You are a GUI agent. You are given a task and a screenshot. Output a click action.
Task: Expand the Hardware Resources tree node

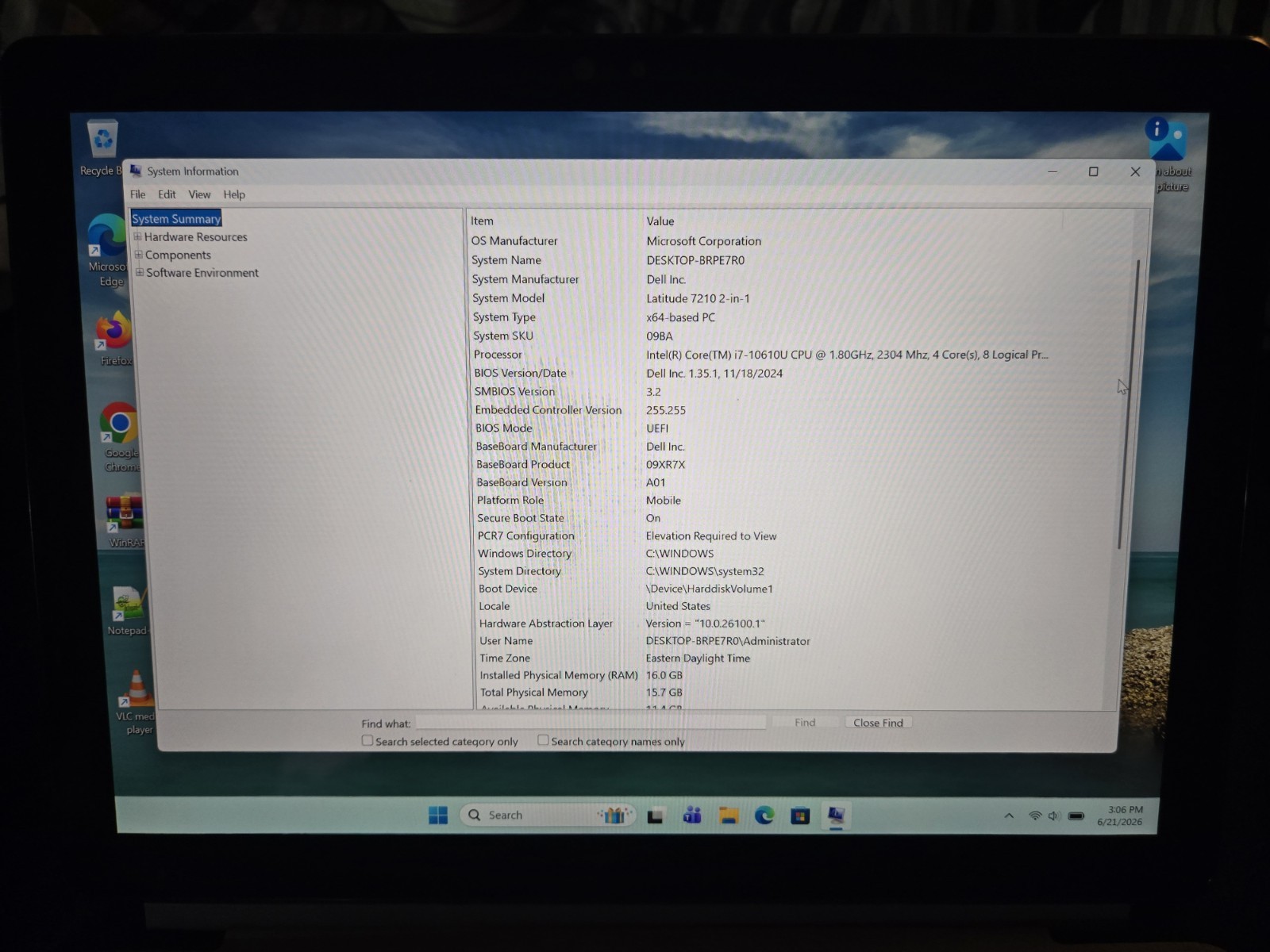tap(137, 236)
